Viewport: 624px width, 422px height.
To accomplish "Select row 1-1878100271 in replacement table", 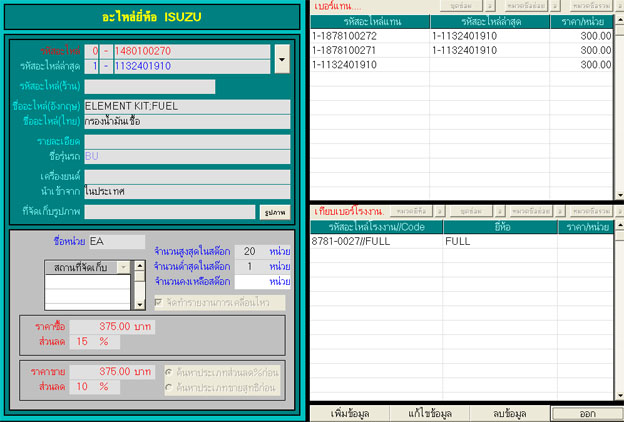I will [462, 51].
